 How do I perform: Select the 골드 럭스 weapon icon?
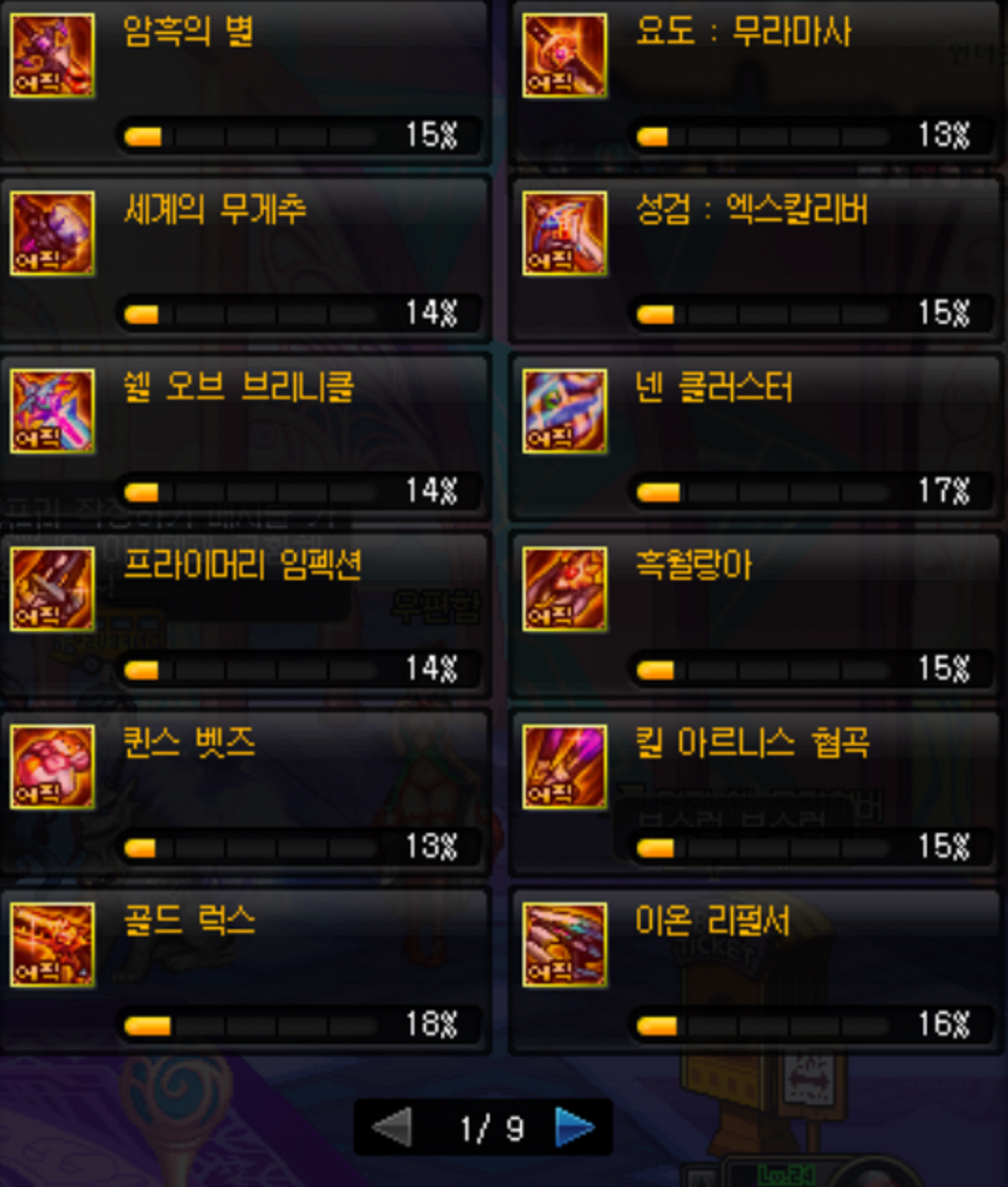tap(52, 945)
